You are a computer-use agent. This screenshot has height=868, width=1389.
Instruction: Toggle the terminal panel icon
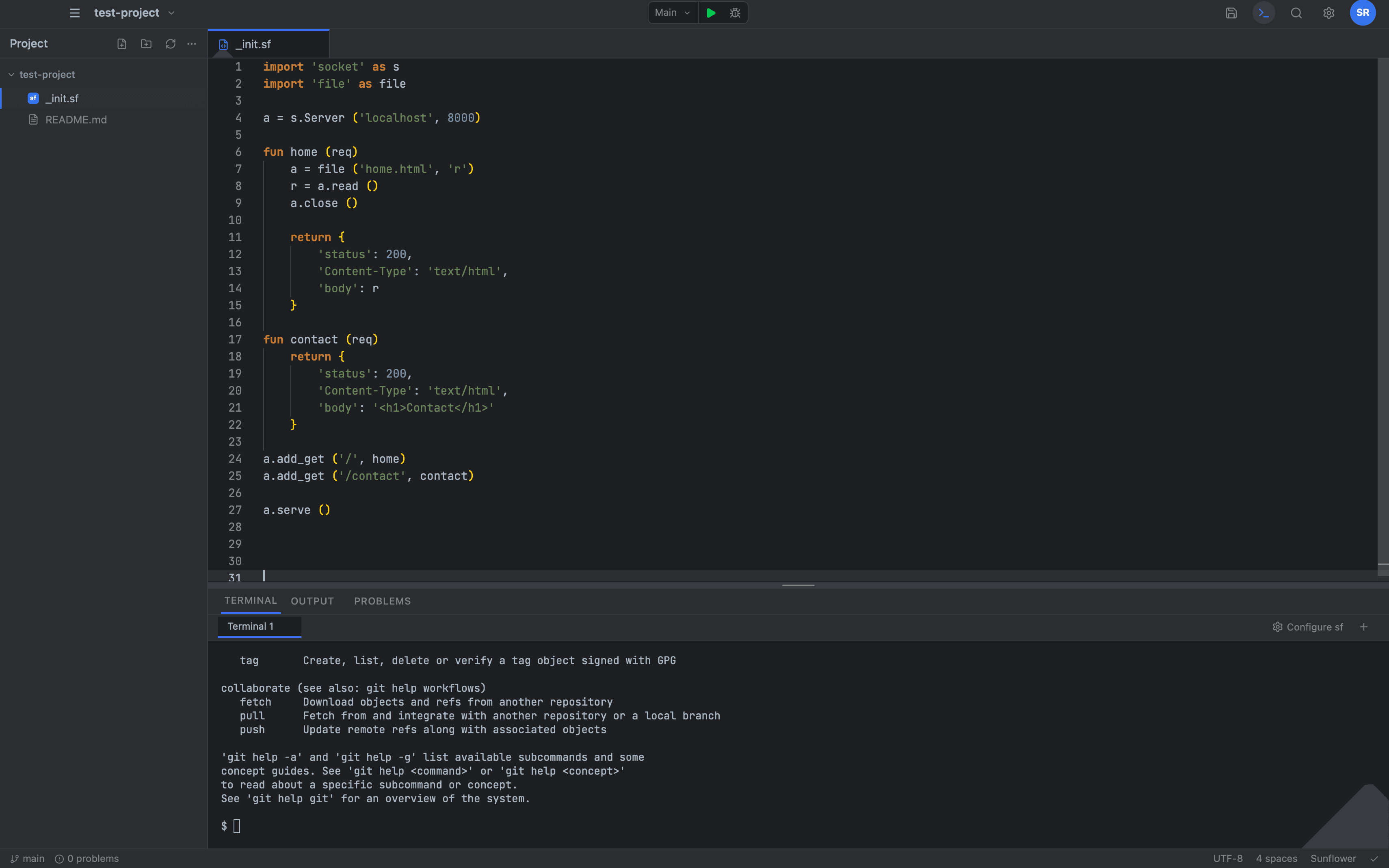pos(1263,13)
